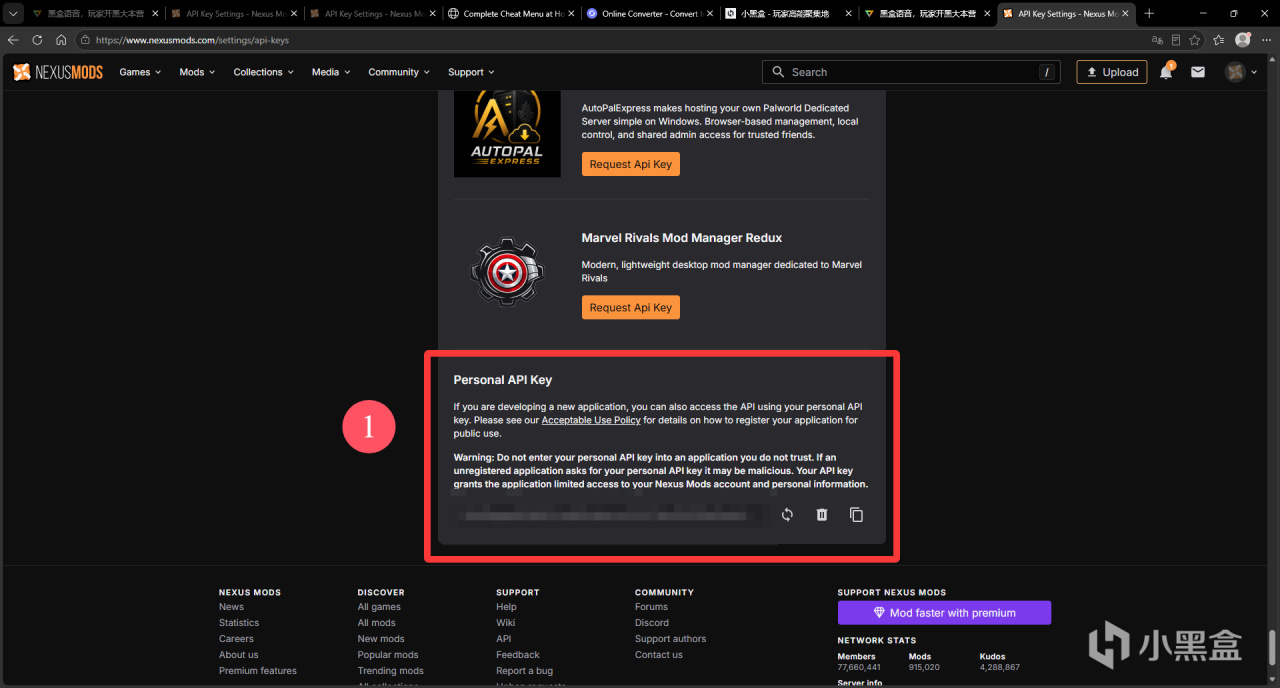Go to the Nexus Mods home logo
This screenshot has height=688, width=1280.
coord(58,72)
